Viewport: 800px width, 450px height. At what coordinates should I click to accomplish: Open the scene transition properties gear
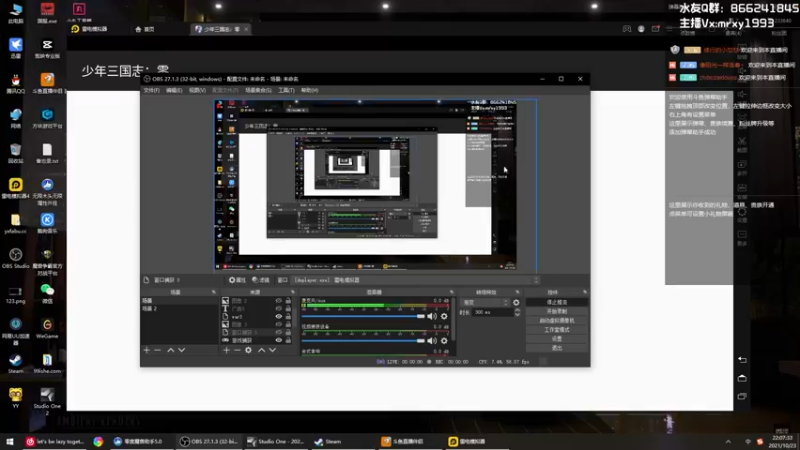pyautogui.click(x=516, y=303)
